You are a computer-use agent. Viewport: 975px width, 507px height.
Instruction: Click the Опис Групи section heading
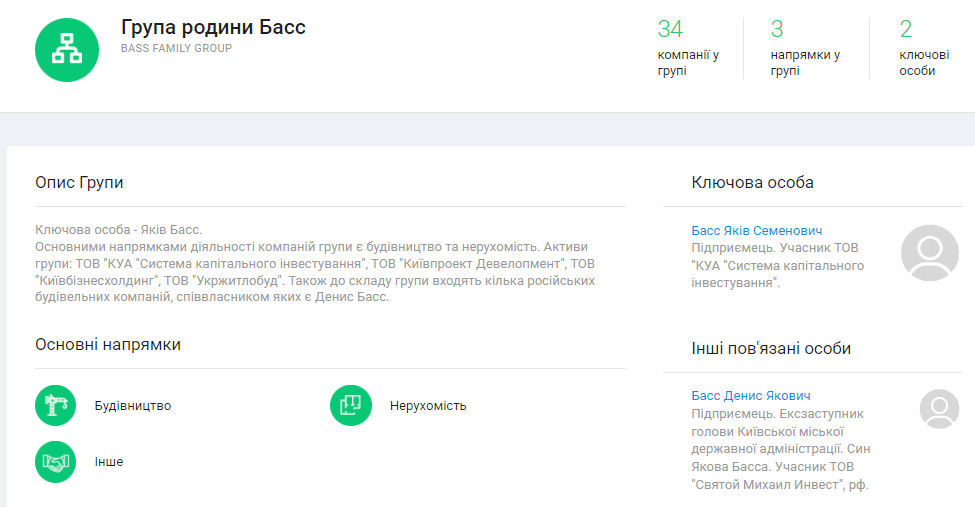[79, 182]
